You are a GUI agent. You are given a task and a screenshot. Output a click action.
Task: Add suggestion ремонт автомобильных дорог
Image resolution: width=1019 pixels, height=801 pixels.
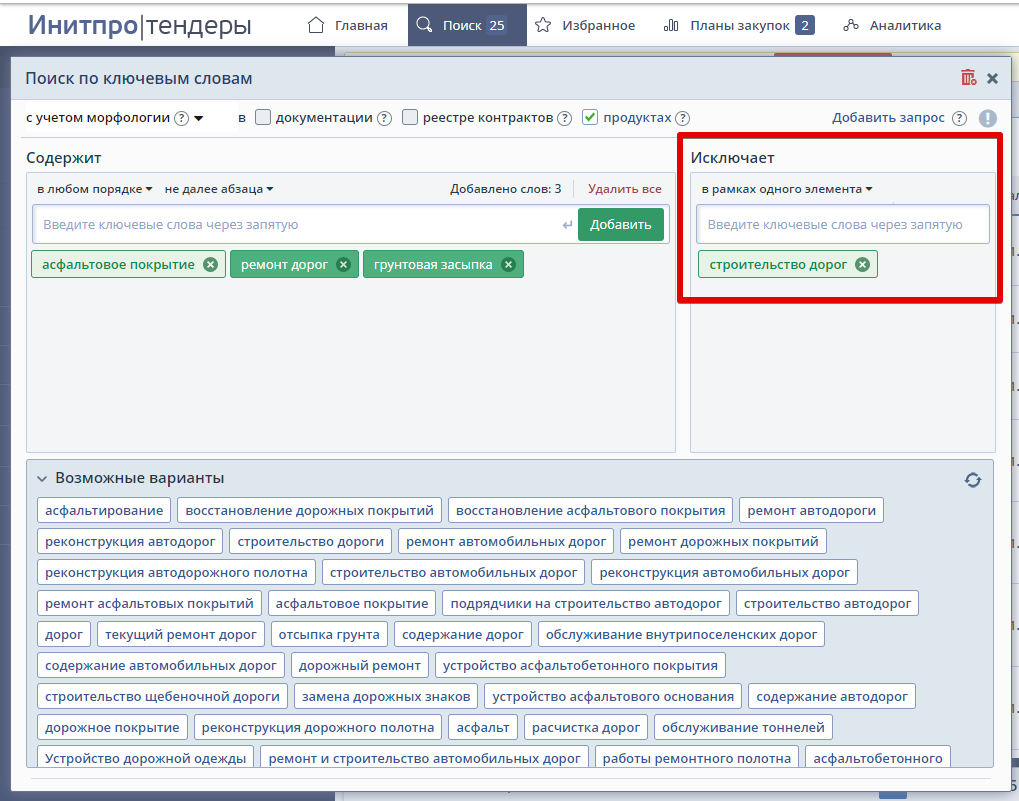(506, 542)
